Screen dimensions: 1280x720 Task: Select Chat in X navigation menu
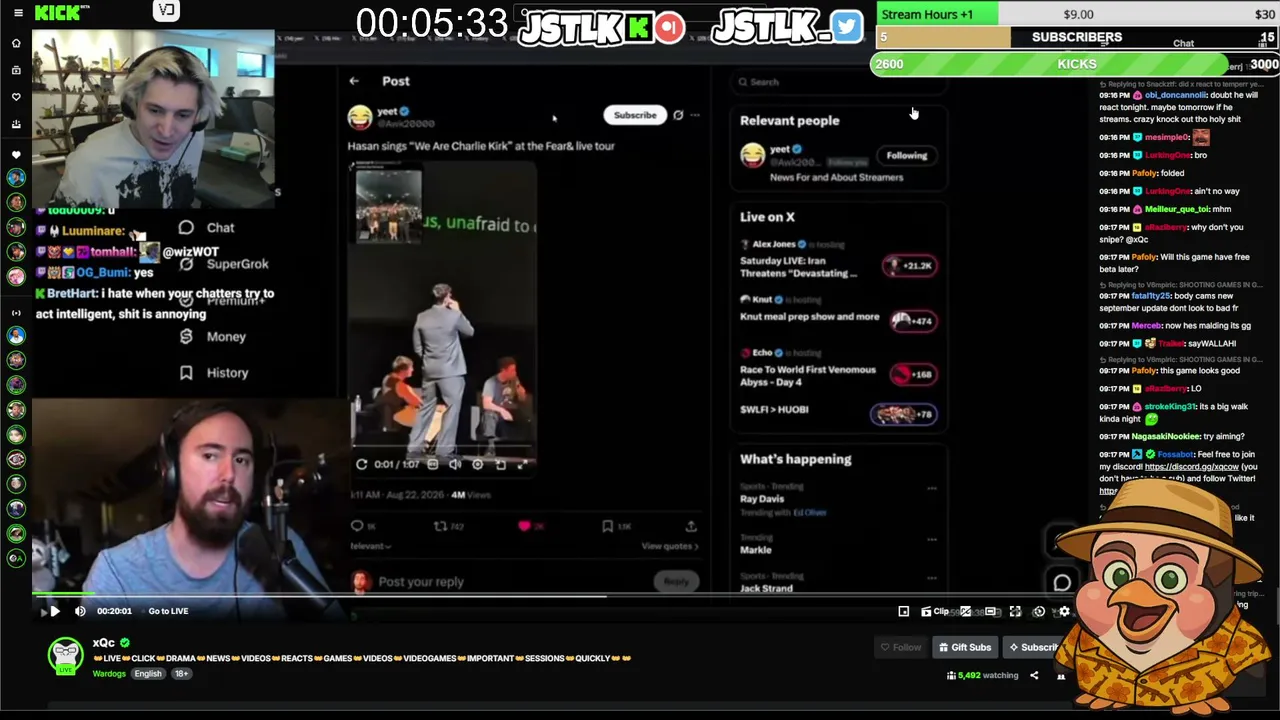[x=207, y=228]
